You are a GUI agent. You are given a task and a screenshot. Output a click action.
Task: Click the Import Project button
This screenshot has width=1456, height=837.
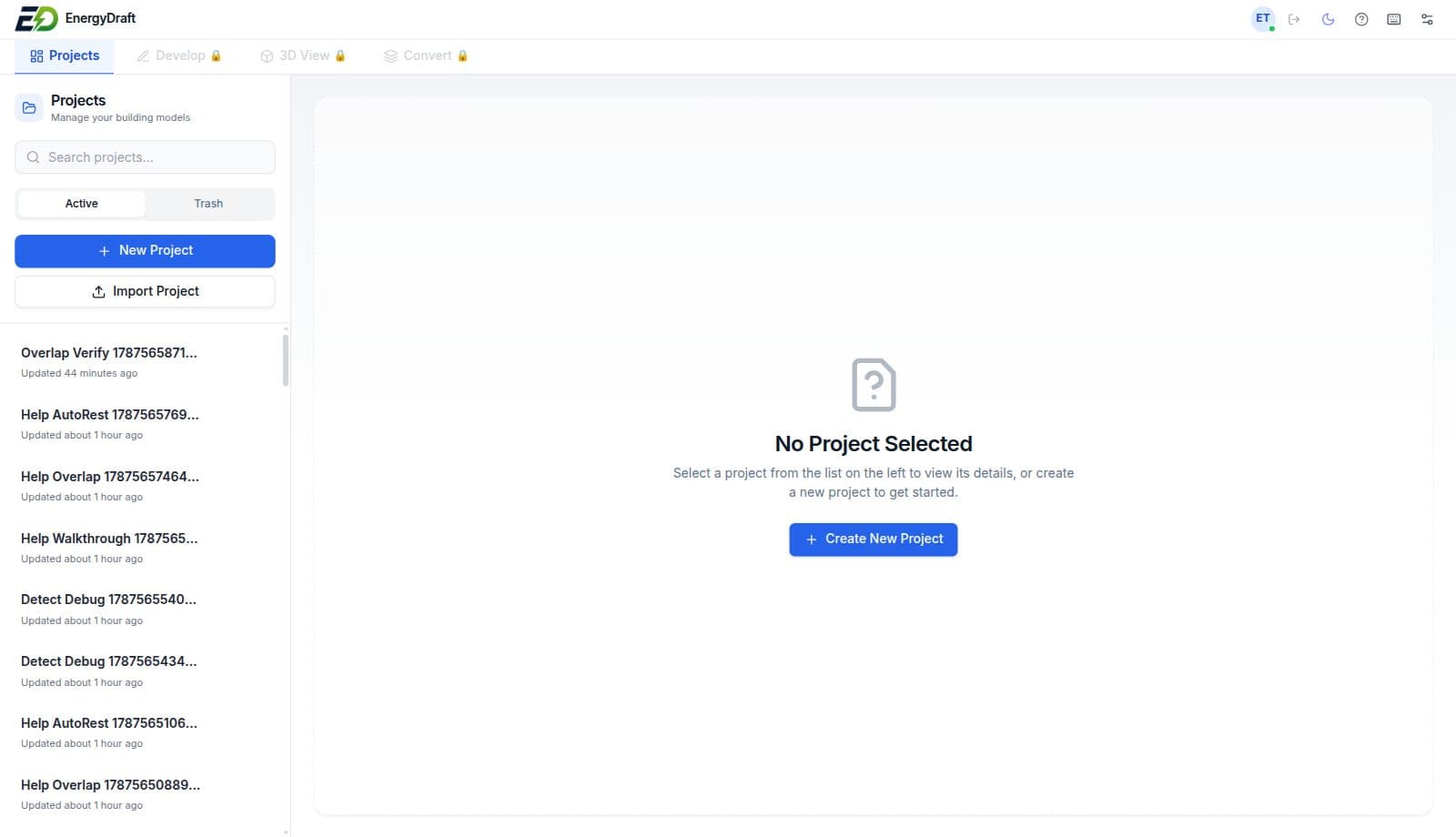click(x=145, y=292)
